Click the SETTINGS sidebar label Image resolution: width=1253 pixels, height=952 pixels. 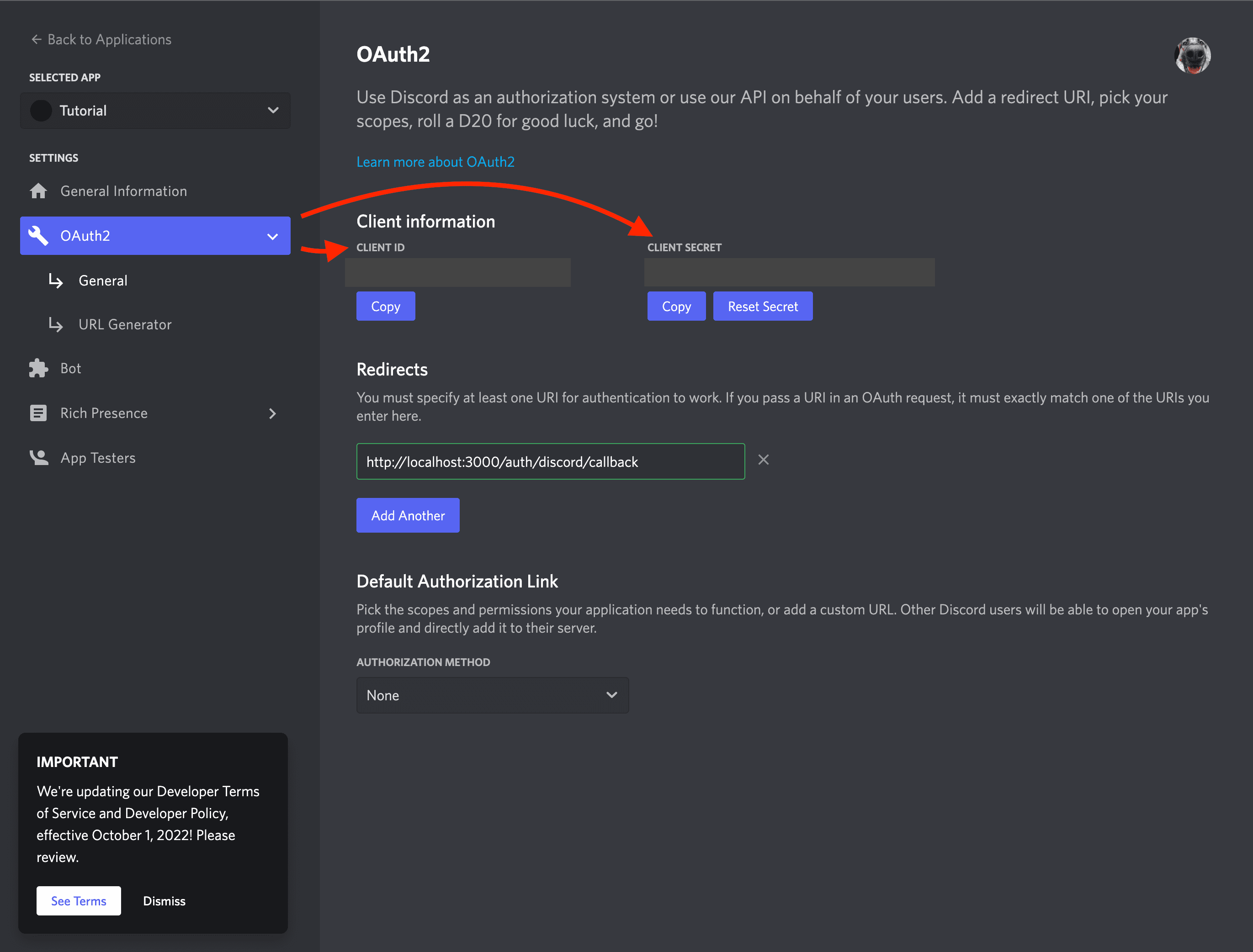pyautogui.click(x=54, y=158)
